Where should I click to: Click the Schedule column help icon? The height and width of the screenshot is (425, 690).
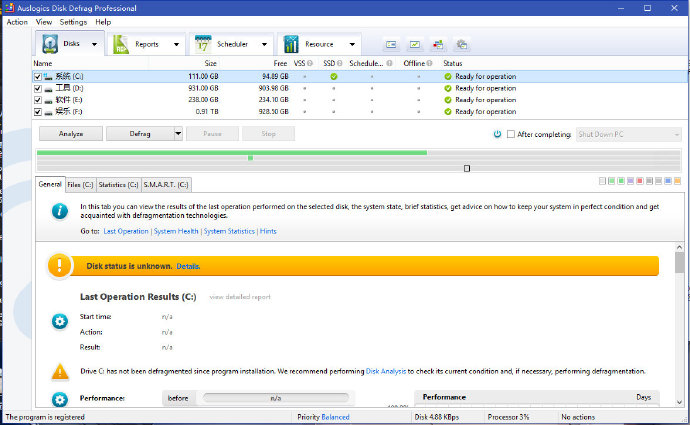point(389,63)
